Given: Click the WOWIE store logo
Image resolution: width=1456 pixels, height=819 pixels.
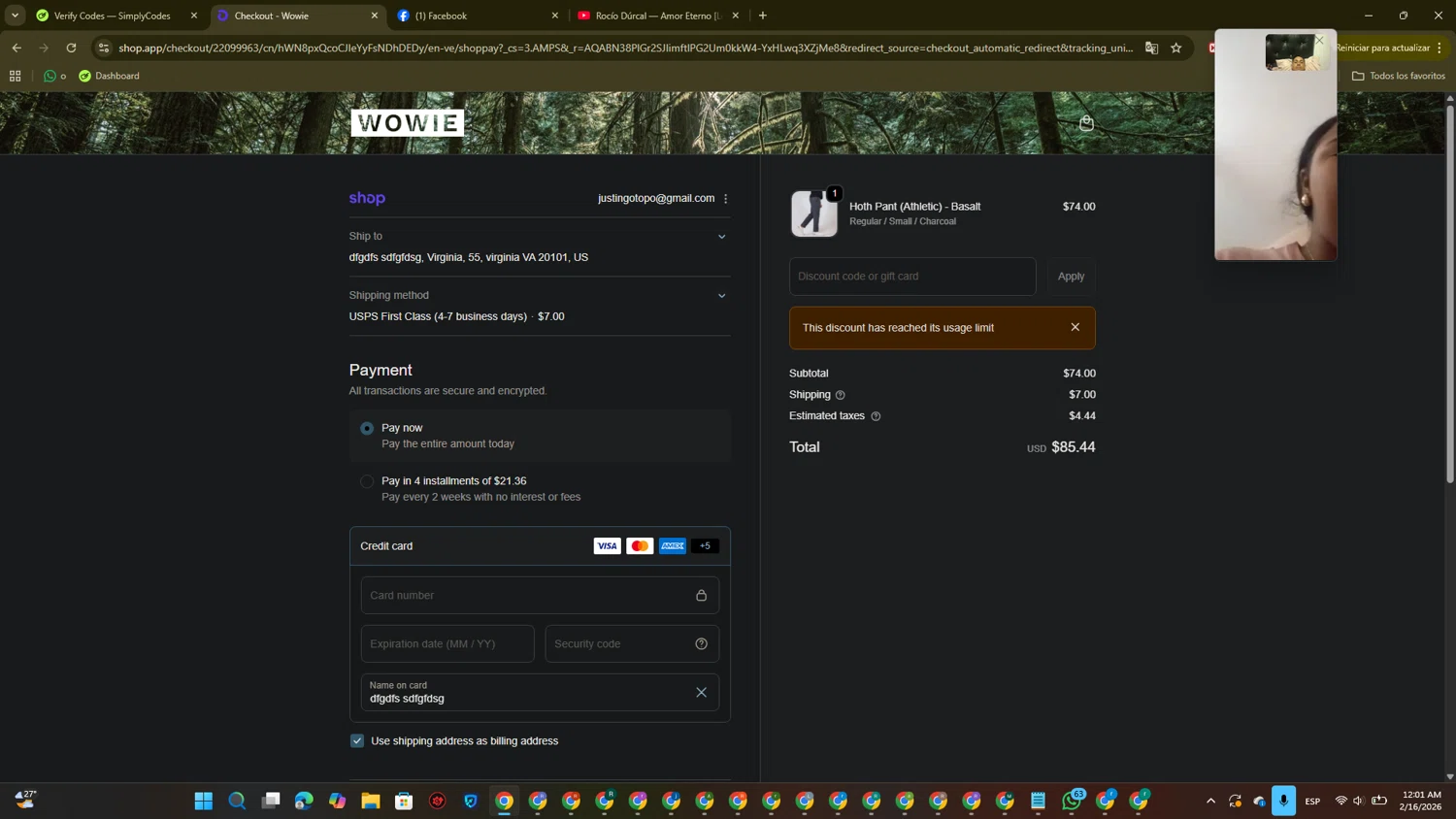Looking at the screenshot, I should tap(408, 122).
